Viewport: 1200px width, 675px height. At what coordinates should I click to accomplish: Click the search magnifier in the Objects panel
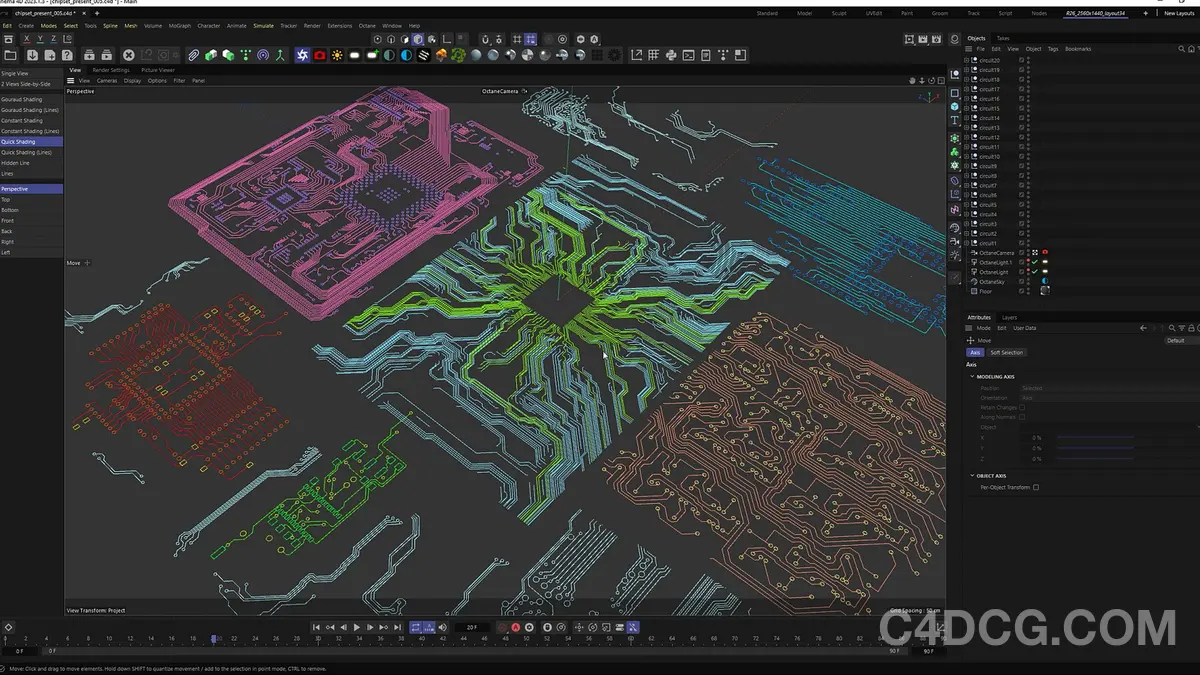[x=1181, y=49]
